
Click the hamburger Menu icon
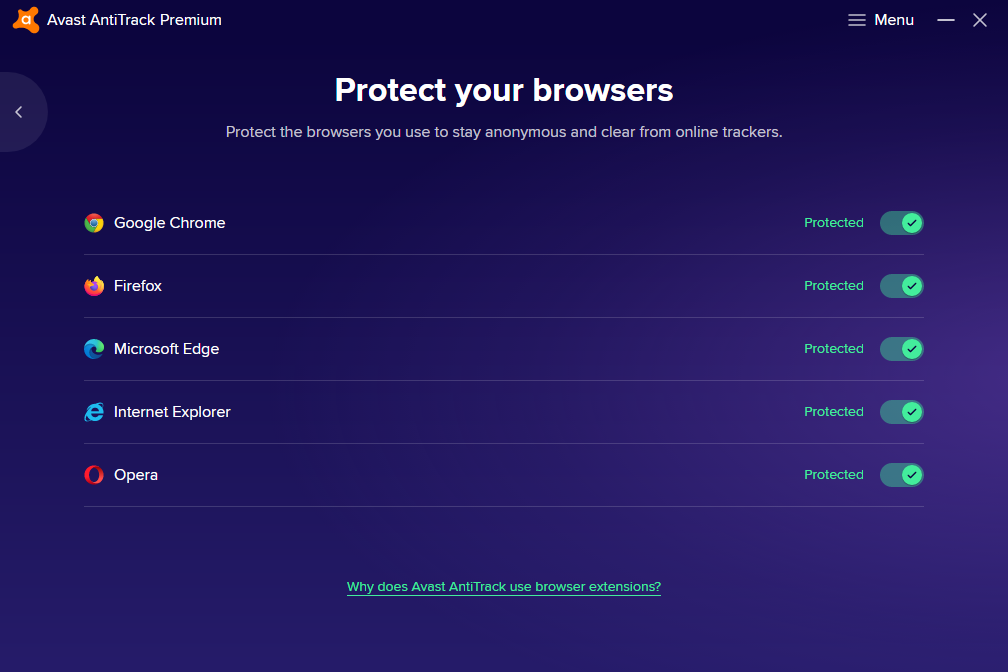click(857, 20)
